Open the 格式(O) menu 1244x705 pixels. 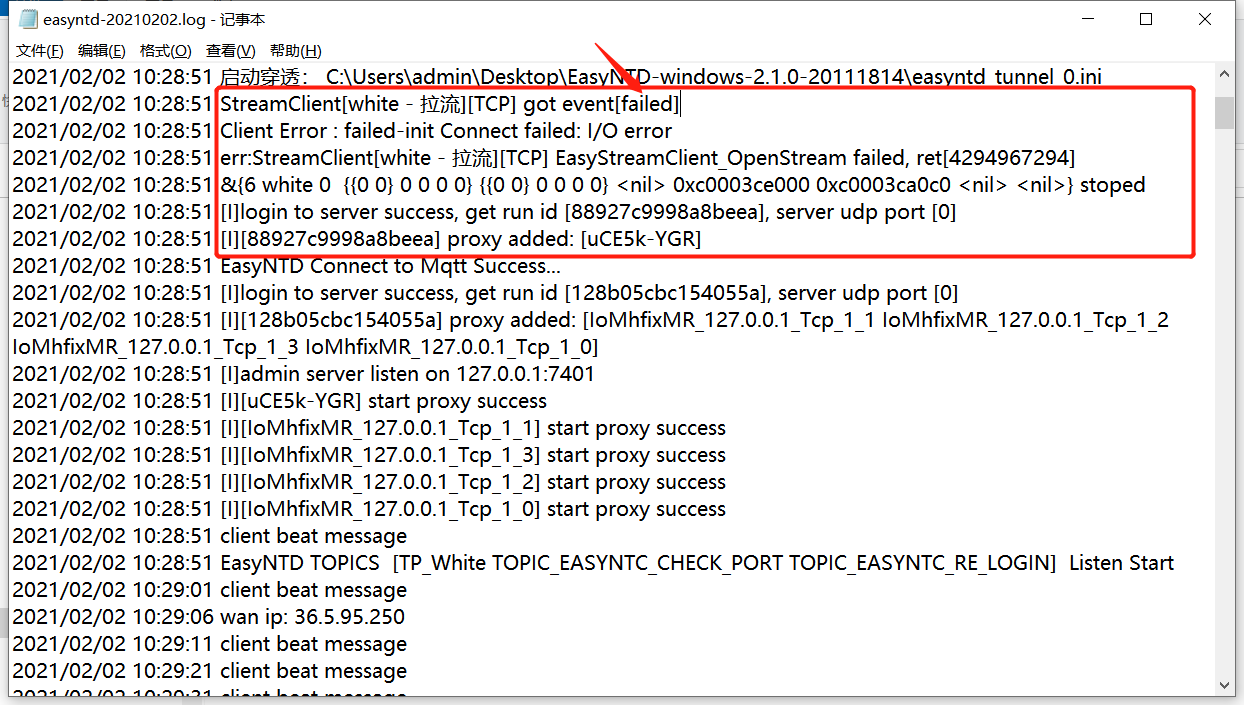tap(166, 51)
